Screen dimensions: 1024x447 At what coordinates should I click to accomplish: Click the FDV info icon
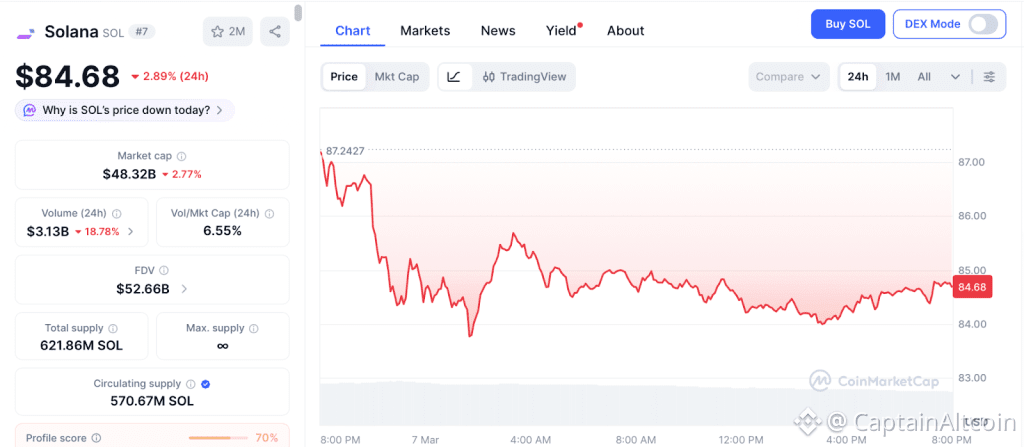click(164, 271)
